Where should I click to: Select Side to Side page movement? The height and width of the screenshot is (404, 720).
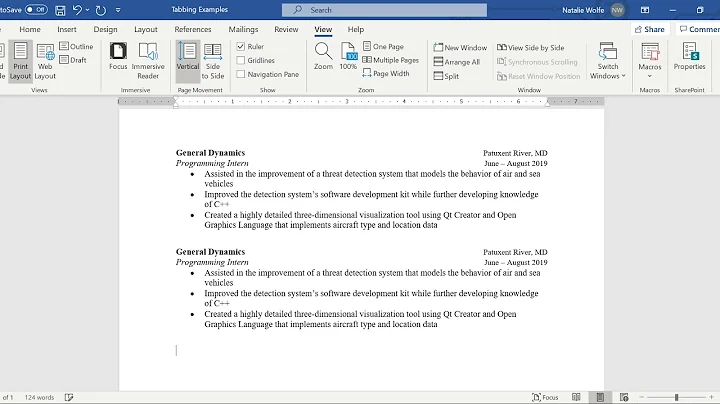coord(213,61)
